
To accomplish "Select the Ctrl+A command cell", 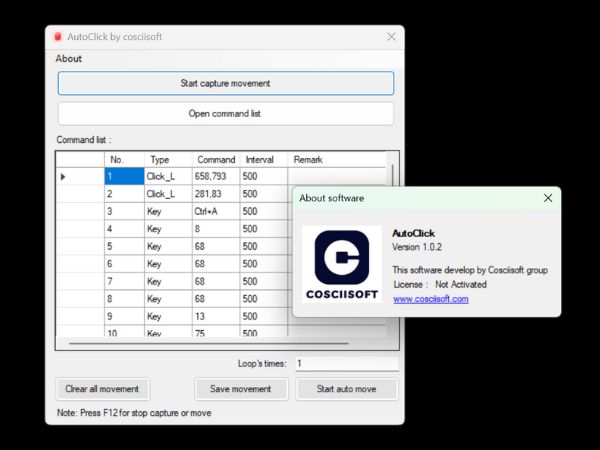I will click(215, 211).
